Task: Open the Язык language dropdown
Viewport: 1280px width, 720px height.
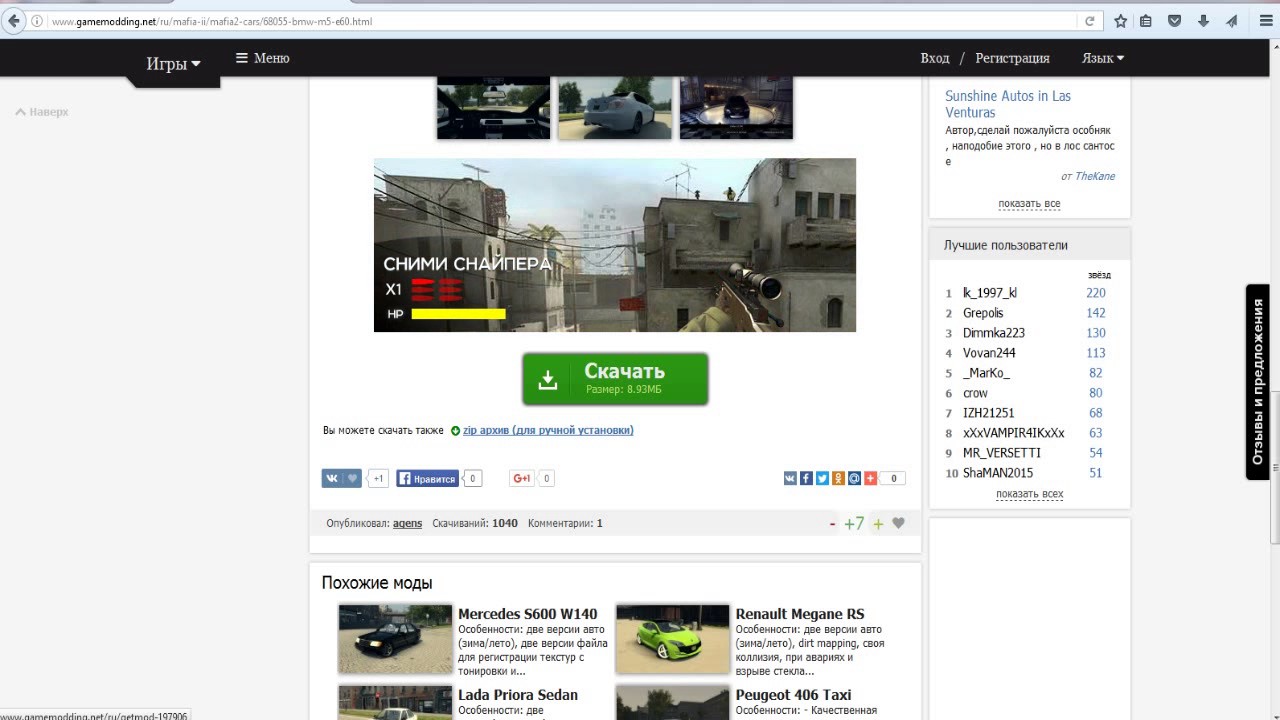Action: (1103, 58)
